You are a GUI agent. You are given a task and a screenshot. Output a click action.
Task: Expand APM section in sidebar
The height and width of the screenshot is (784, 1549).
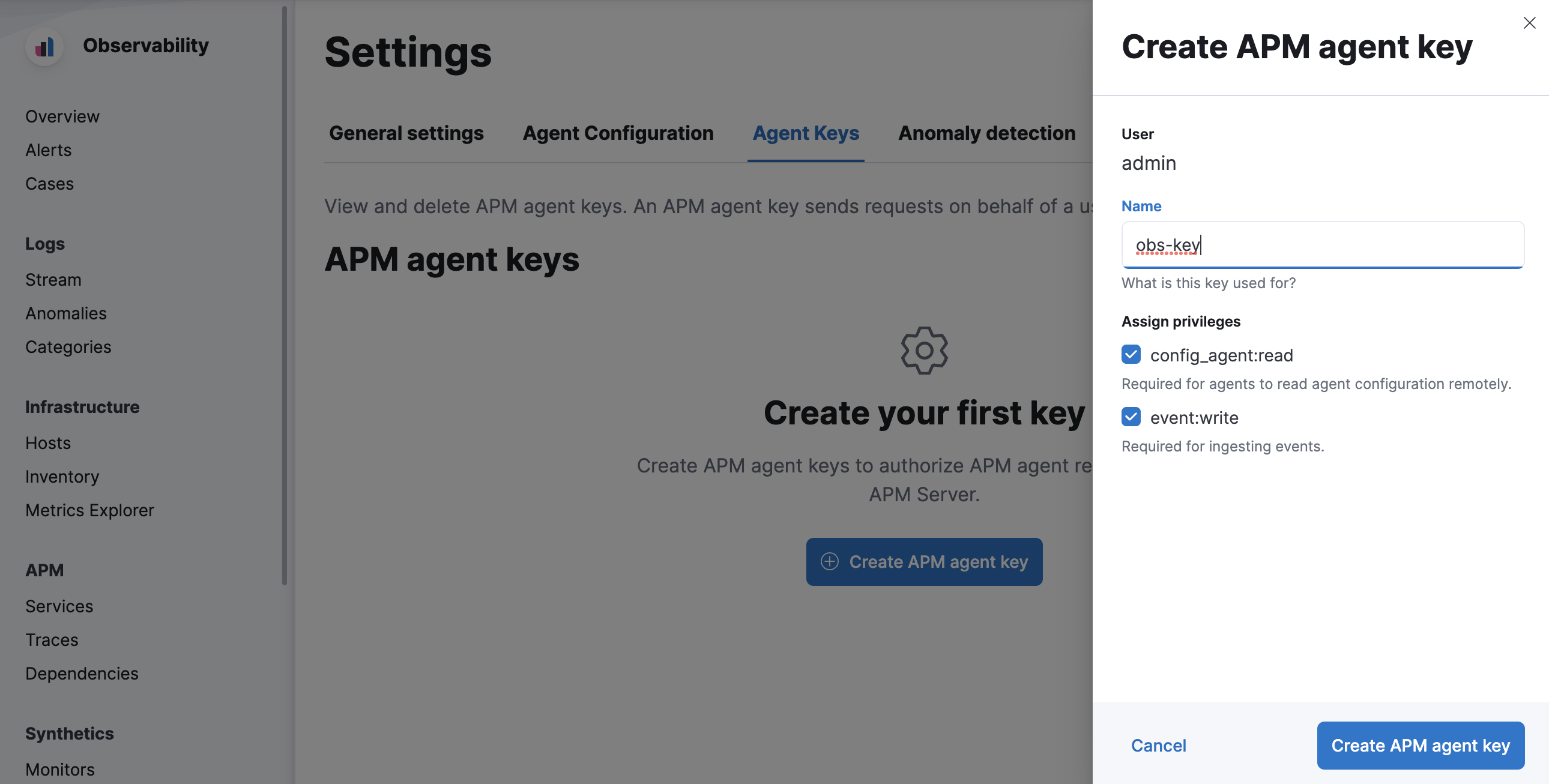point(45,568)
